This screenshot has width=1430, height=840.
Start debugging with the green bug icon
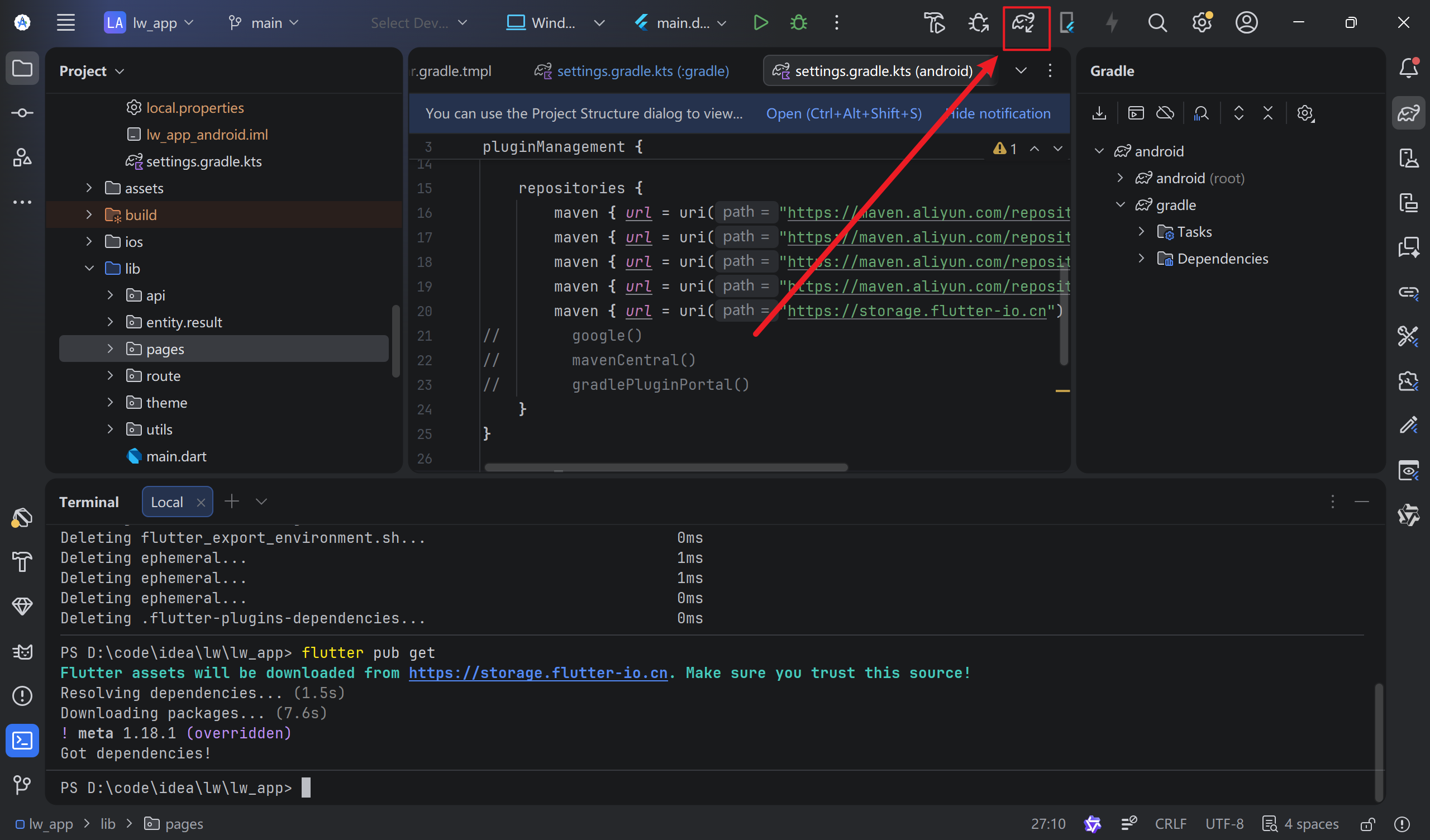[799, 23]
